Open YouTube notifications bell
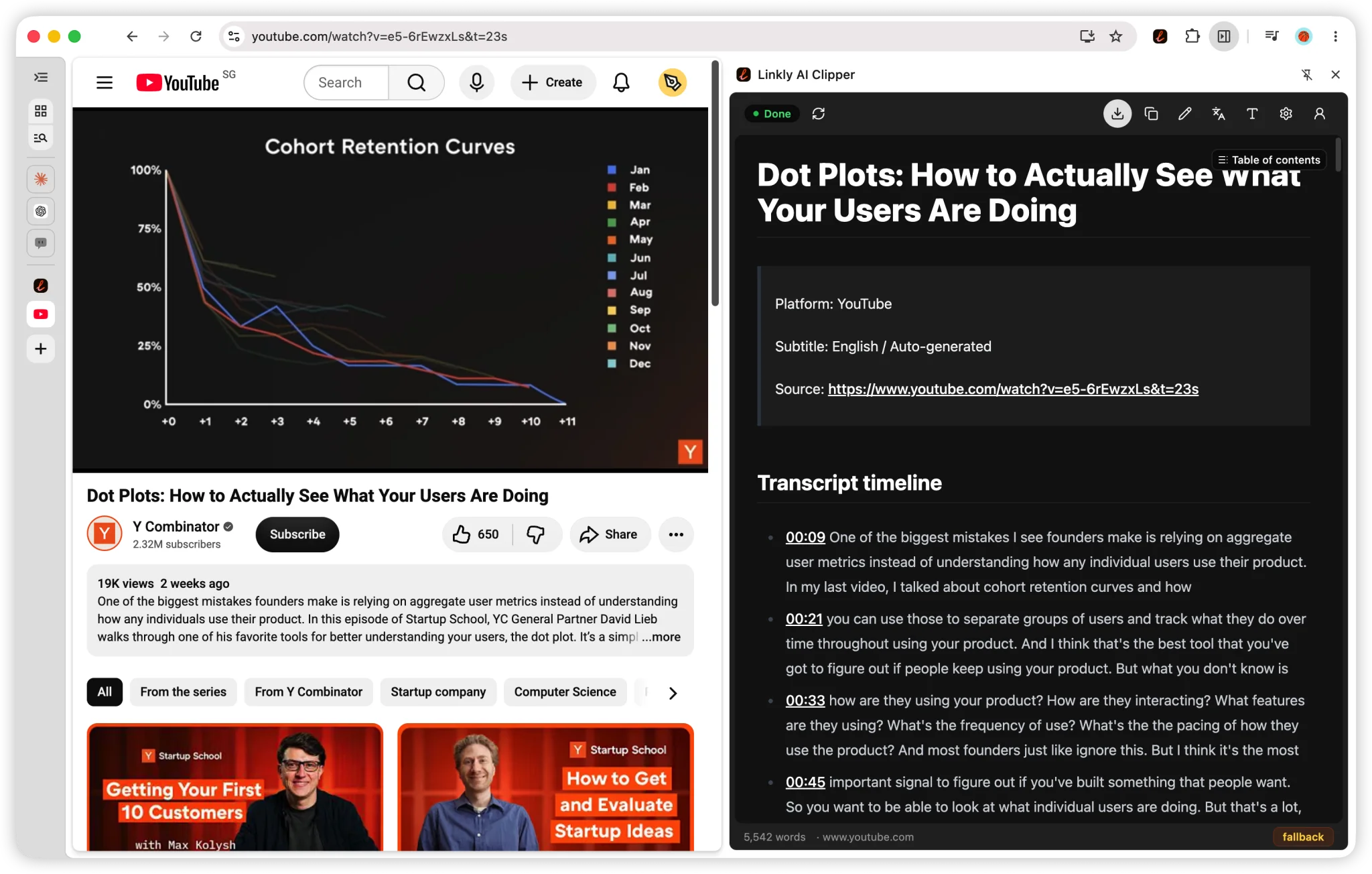1372x874 pixels. (621, 82)
